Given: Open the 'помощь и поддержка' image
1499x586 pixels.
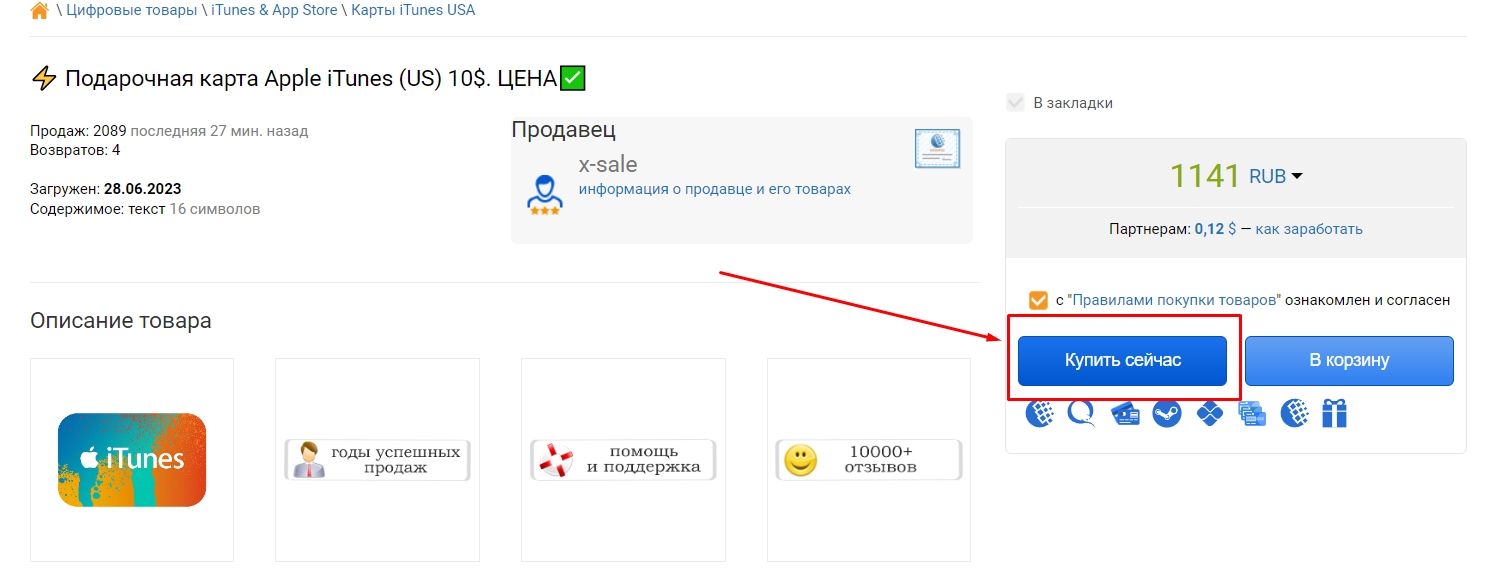Looking at the screenshot, I should [623, 460].
